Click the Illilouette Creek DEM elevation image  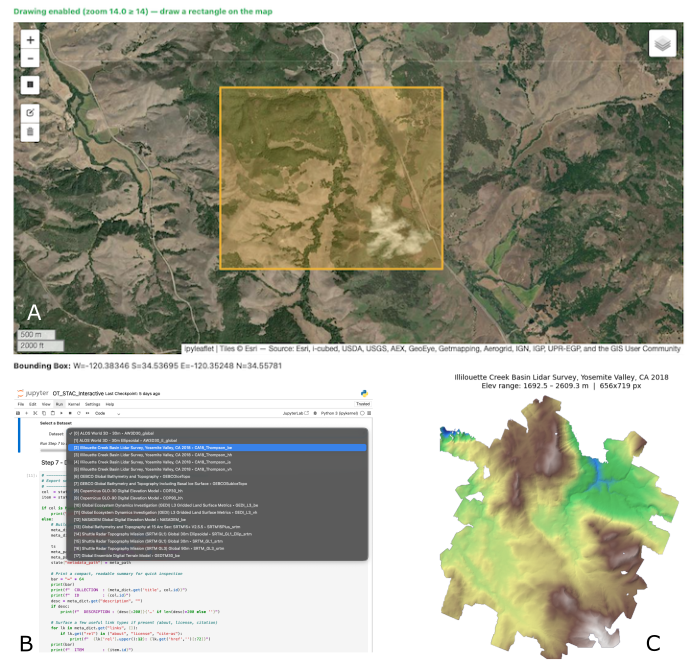click(x=559, y=527)
